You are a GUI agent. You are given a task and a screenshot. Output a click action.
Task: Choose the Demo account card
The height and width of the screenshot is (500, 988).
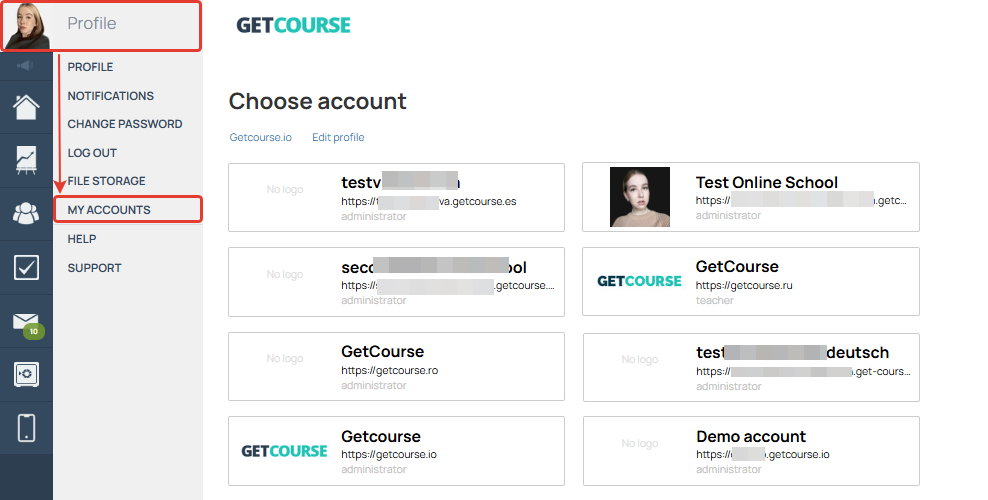[x=751, y=451]
